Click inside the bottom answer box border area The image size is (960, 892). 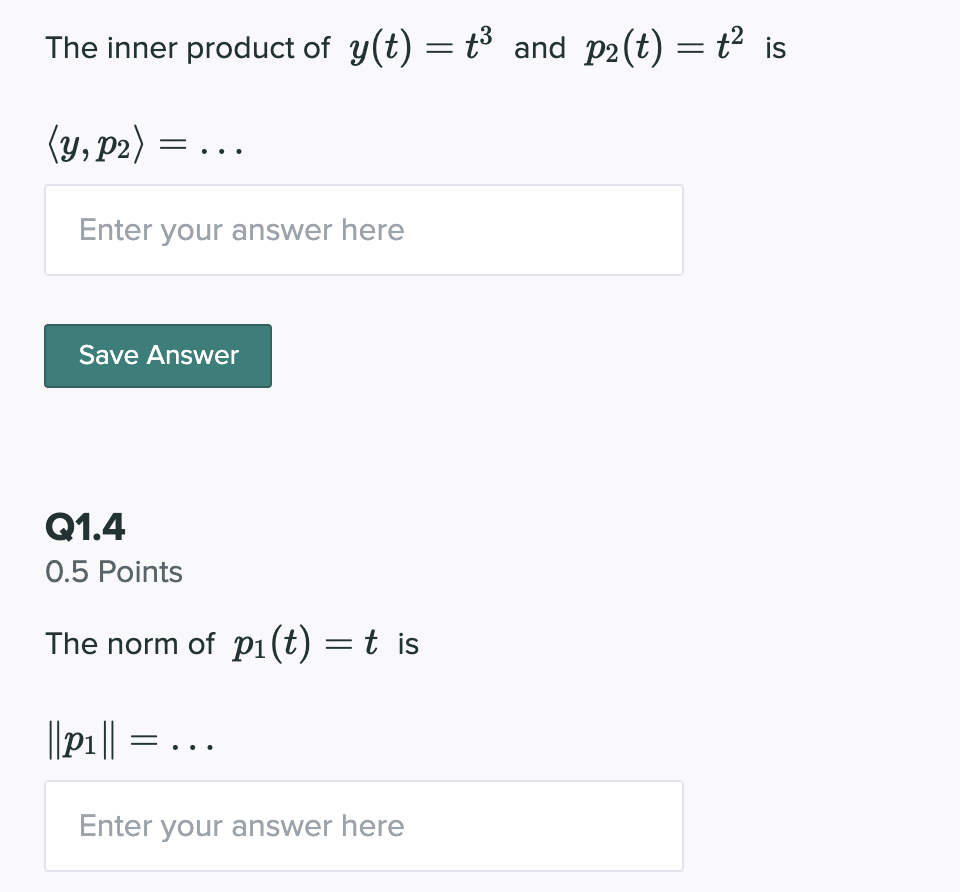point(364,826)
